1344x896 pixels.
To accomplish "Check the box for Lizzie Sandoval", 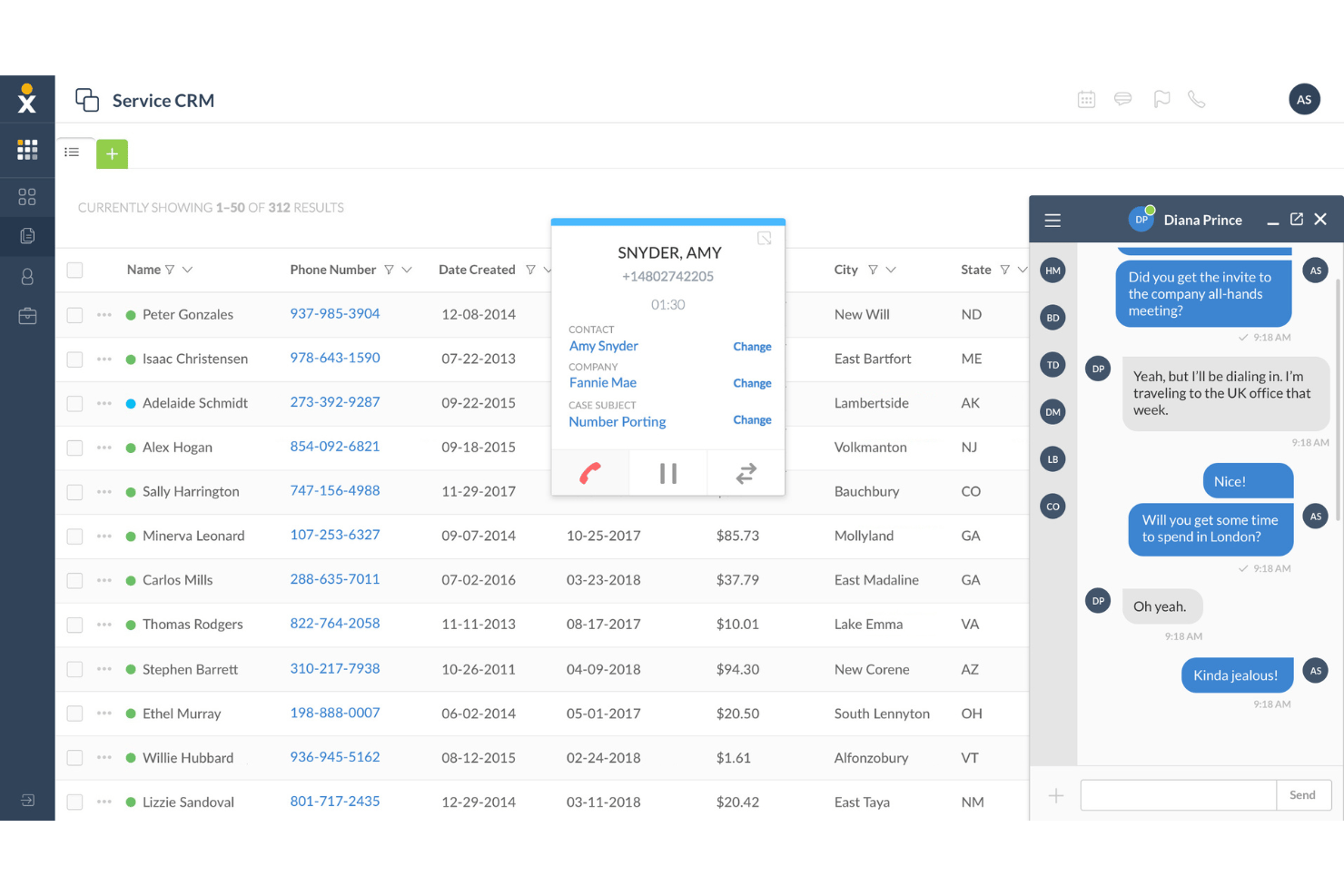I will pyautogui.click(x=74, y=802).
